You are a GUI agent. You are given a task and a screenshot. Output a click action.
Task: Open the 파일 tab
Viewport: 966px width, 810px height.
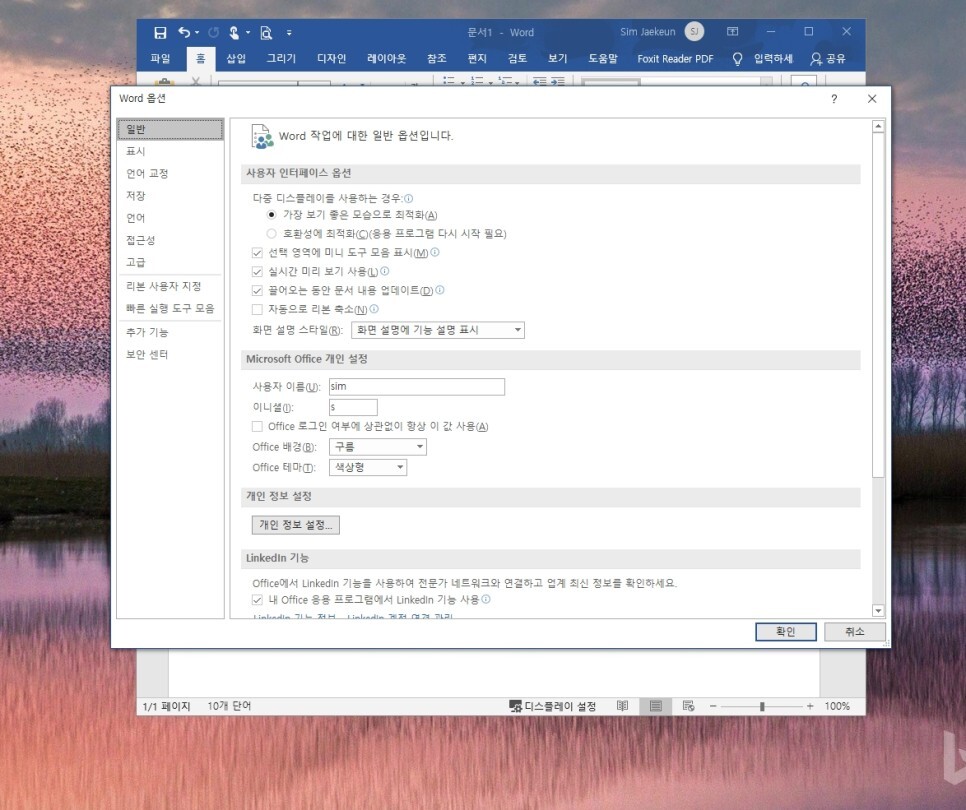[160, 59]
